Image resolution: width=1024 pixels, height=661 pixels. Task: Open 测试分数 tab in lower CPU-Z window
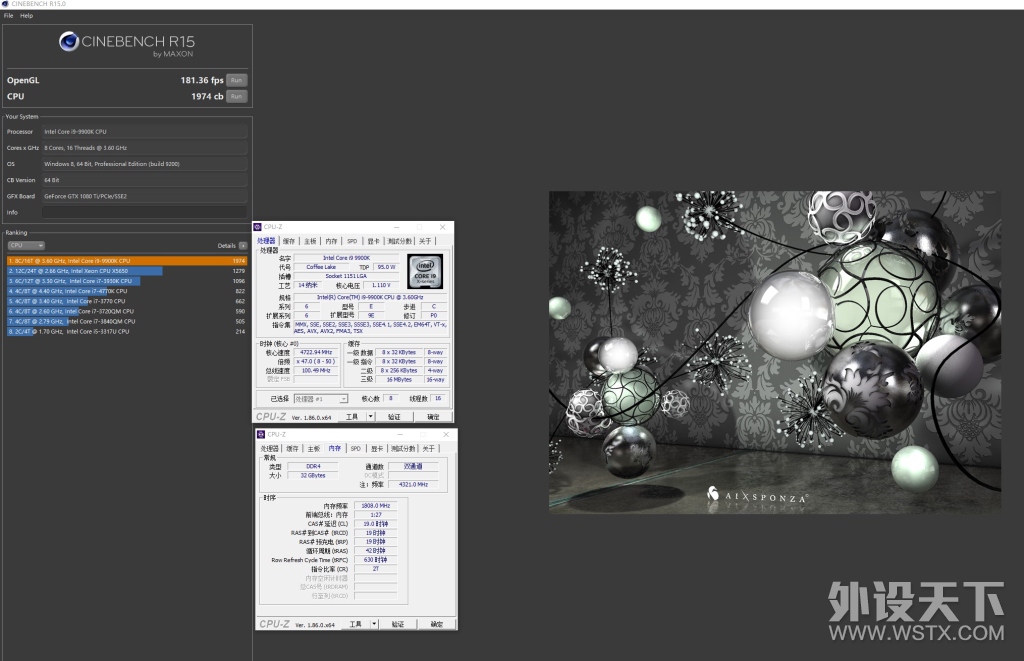tap(403, 449)
